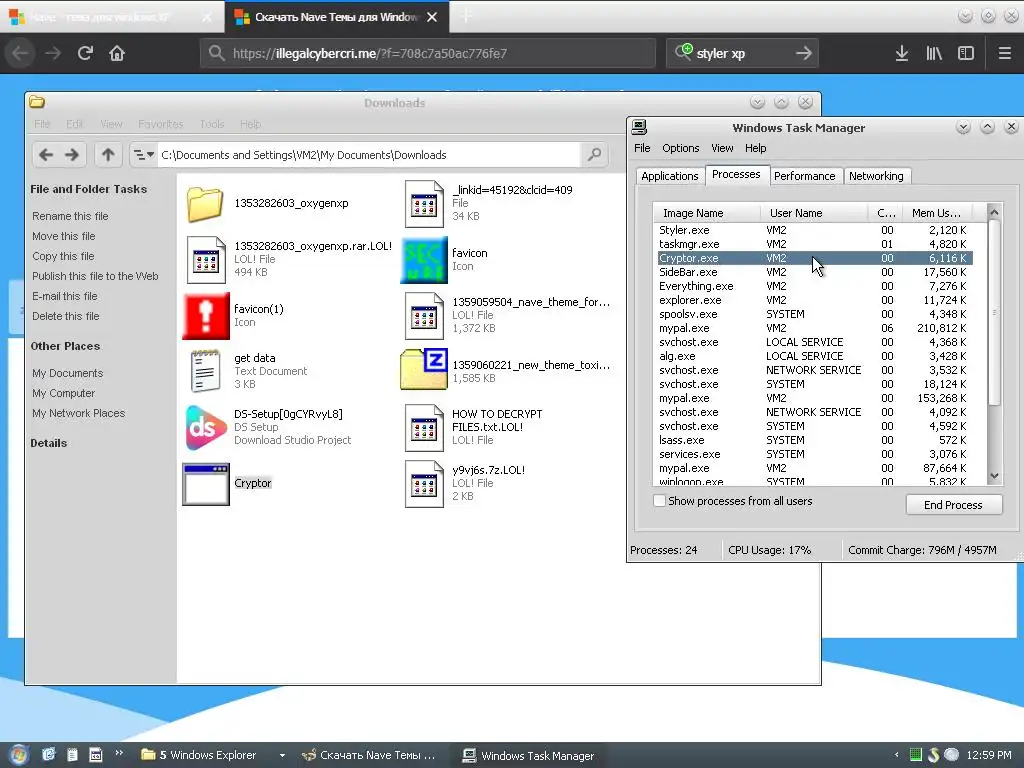1024x768 pixels.
Task: Click Delete this file link
Action: click(65, 316)
